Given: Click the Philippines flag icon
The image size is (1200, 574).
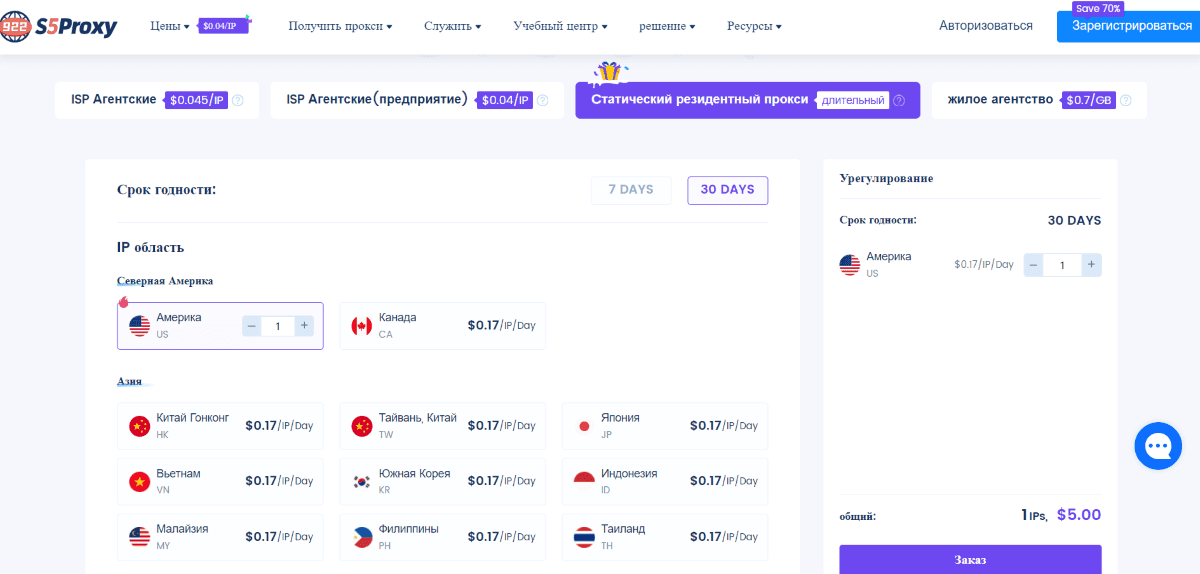Looking at the screenshot, I should [x=362, y=538].
